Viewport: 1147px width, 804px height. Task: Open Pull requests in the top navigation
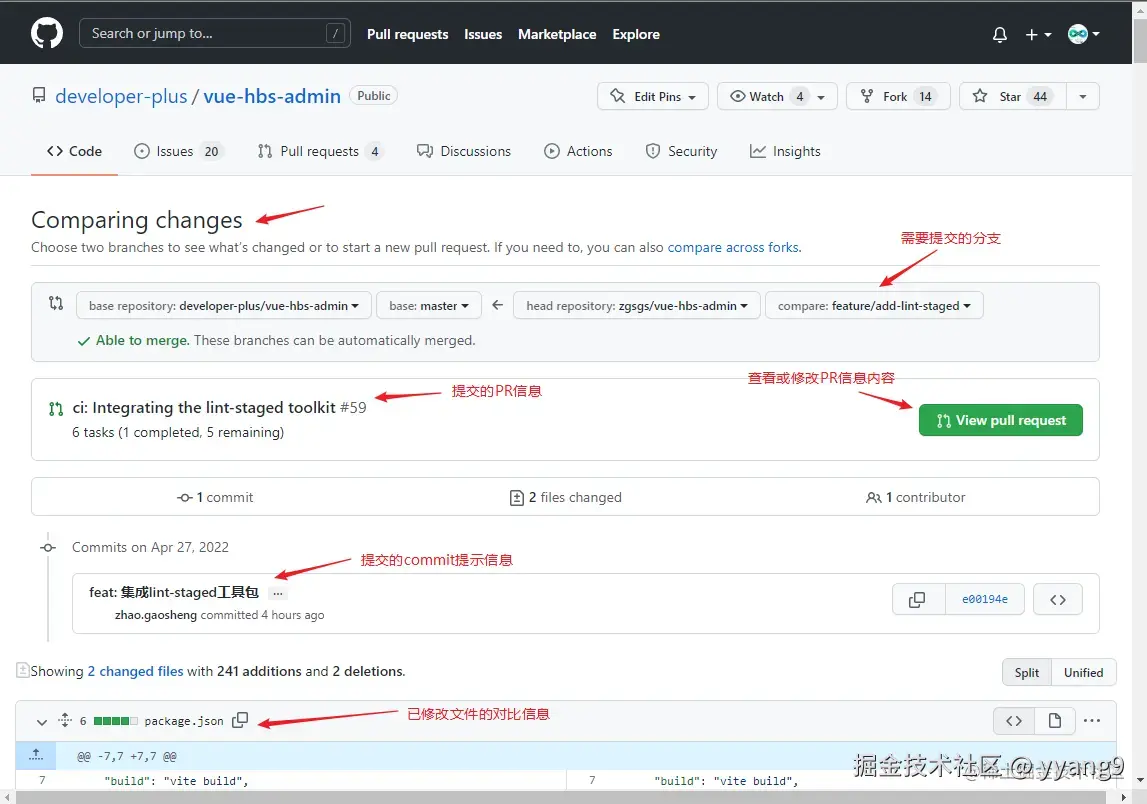click(x=407, y=34)
